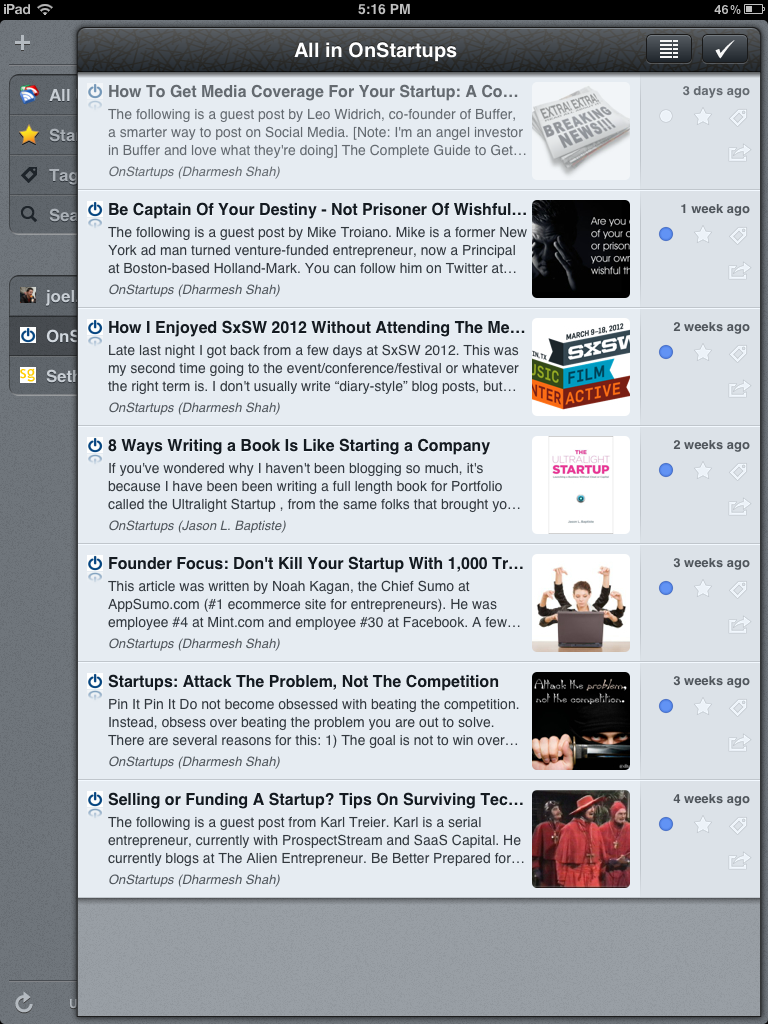The height and width of the screenshot is (1024, 768).
Task: Share the Attack The Problem article
Action: pos(739,743)
